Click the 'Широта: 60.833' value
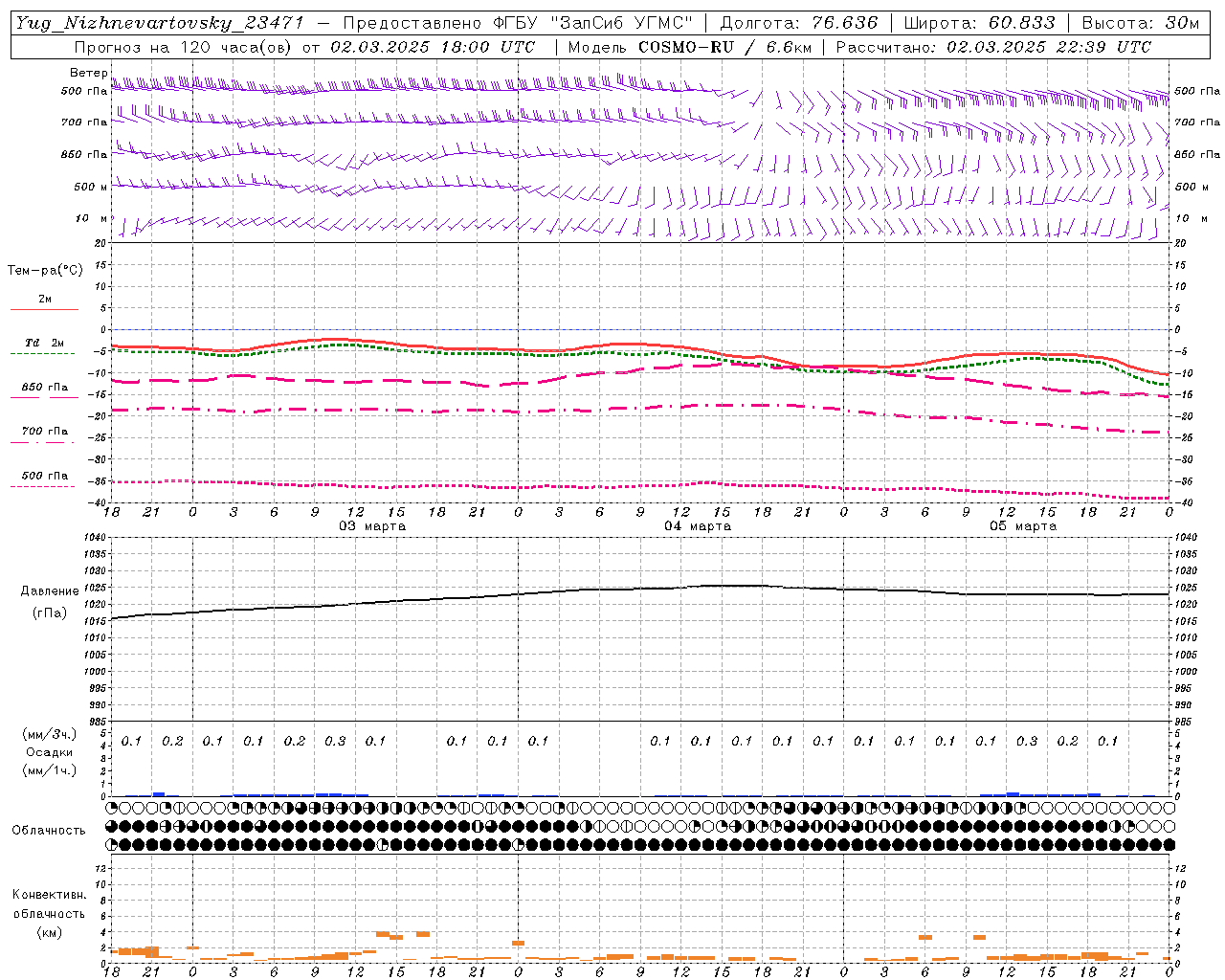 pos(979,23)
